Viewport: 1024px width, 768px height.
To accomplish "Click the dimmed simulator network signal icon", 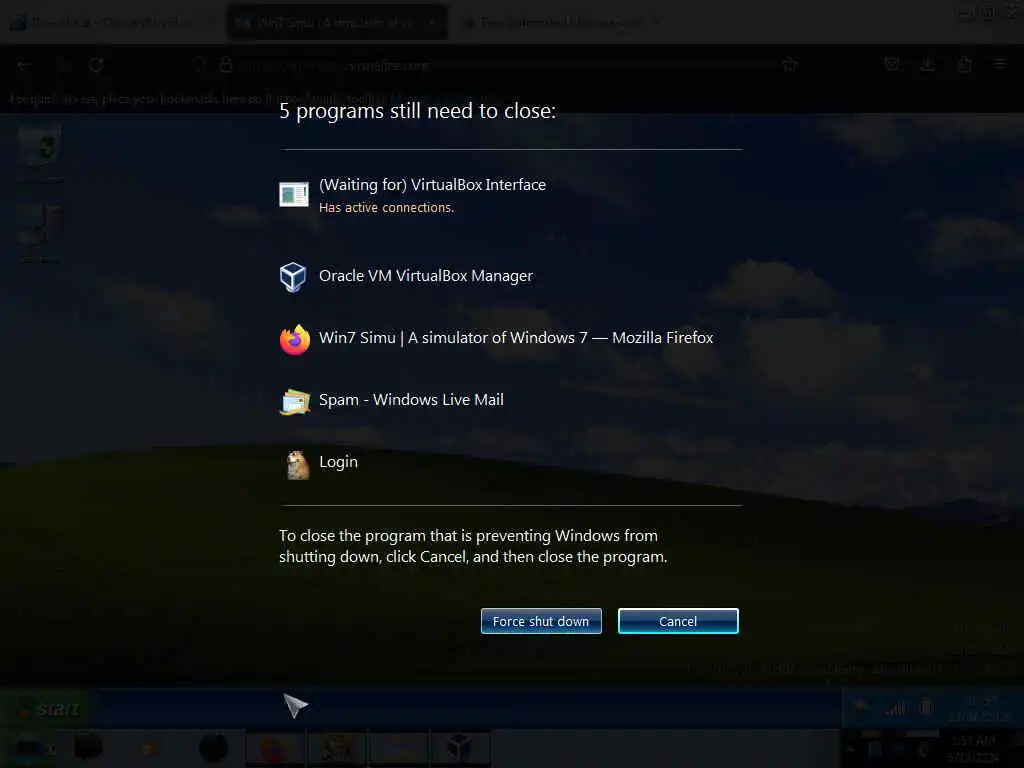I will coord(897,708).
